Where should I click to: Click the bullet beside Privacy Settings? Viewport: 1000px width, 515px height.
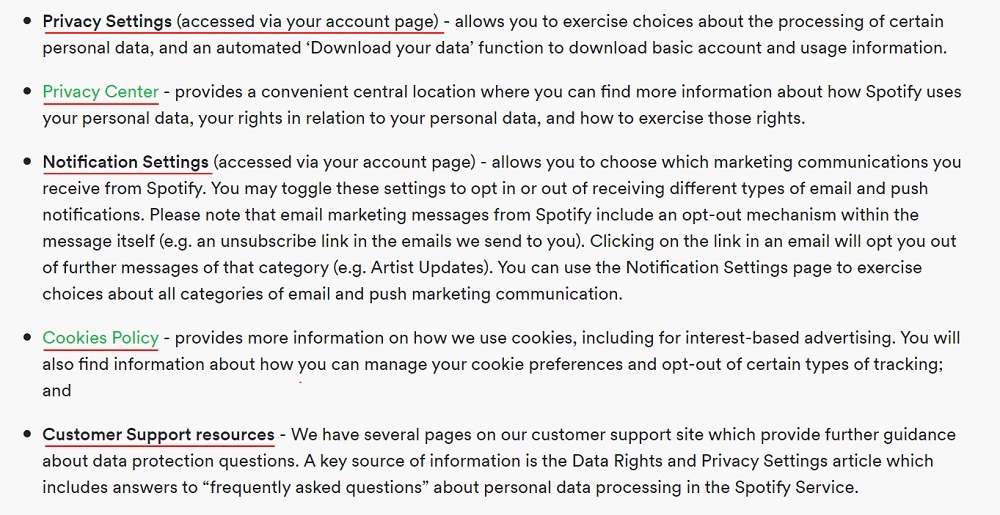coord(27,21)
